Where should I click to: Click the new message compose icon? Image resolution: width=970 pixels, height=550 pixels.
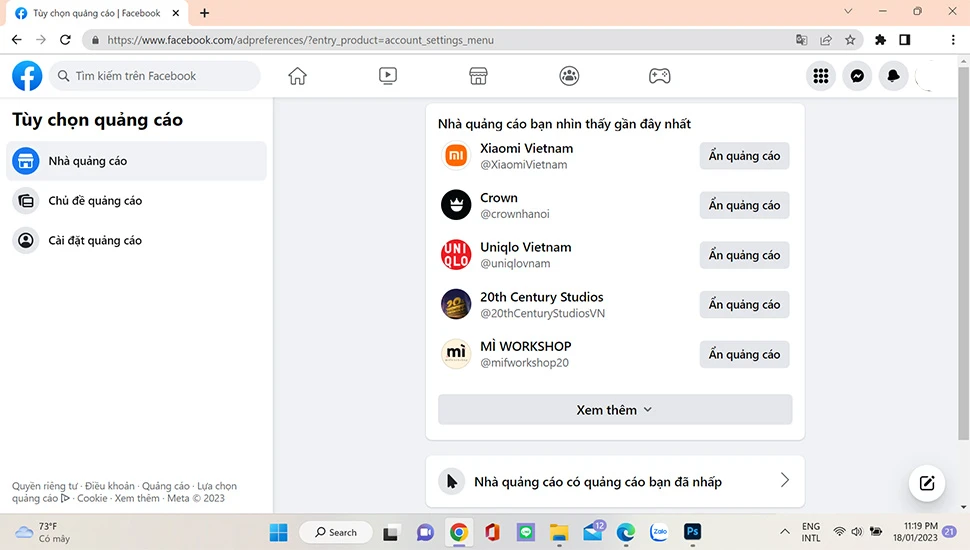point(927,484)
